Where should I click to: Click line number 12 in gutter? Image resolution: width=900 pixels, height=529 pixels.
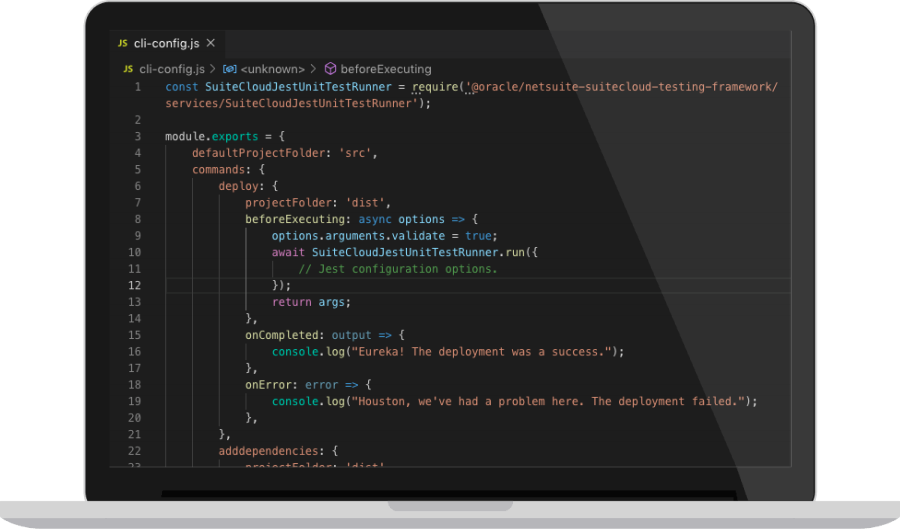134,285
